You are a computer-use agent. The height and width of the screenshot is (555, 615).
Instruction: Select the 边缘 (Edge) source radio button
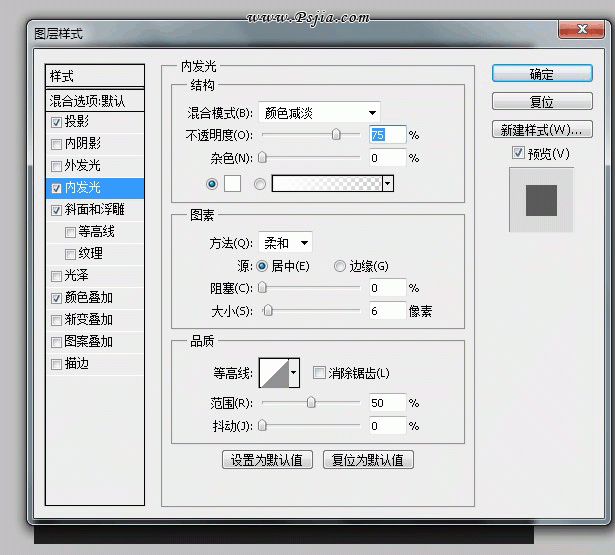click(x=340, y=266)
